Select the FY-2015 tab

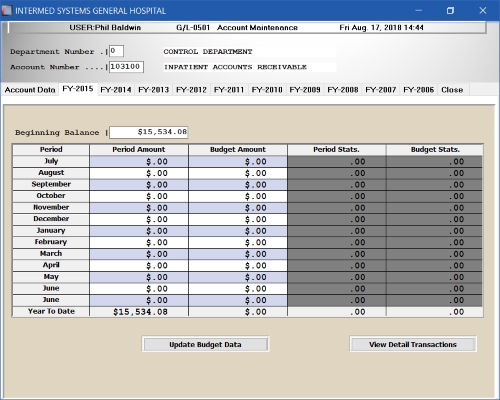78,89
